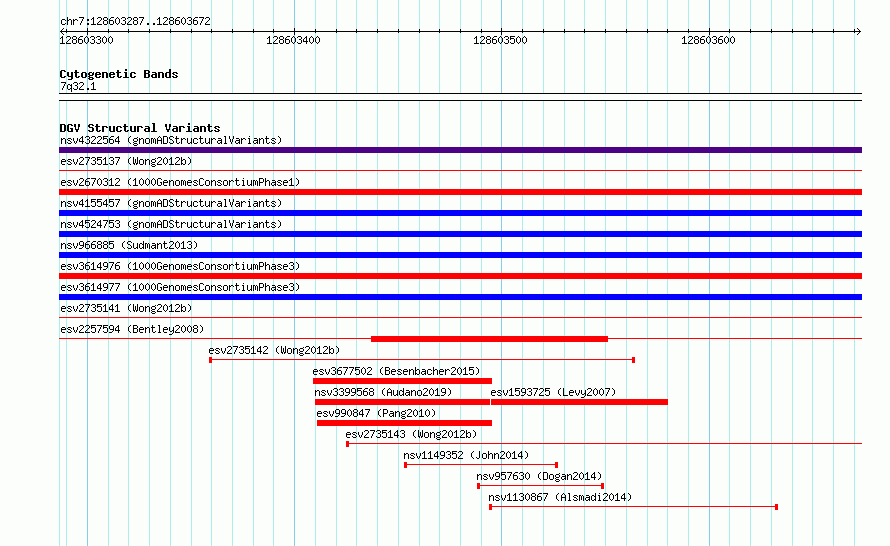Viewport: 890px width, 546px height.
Task: Click the thin nsv957630 variant line
Action: 540,486
